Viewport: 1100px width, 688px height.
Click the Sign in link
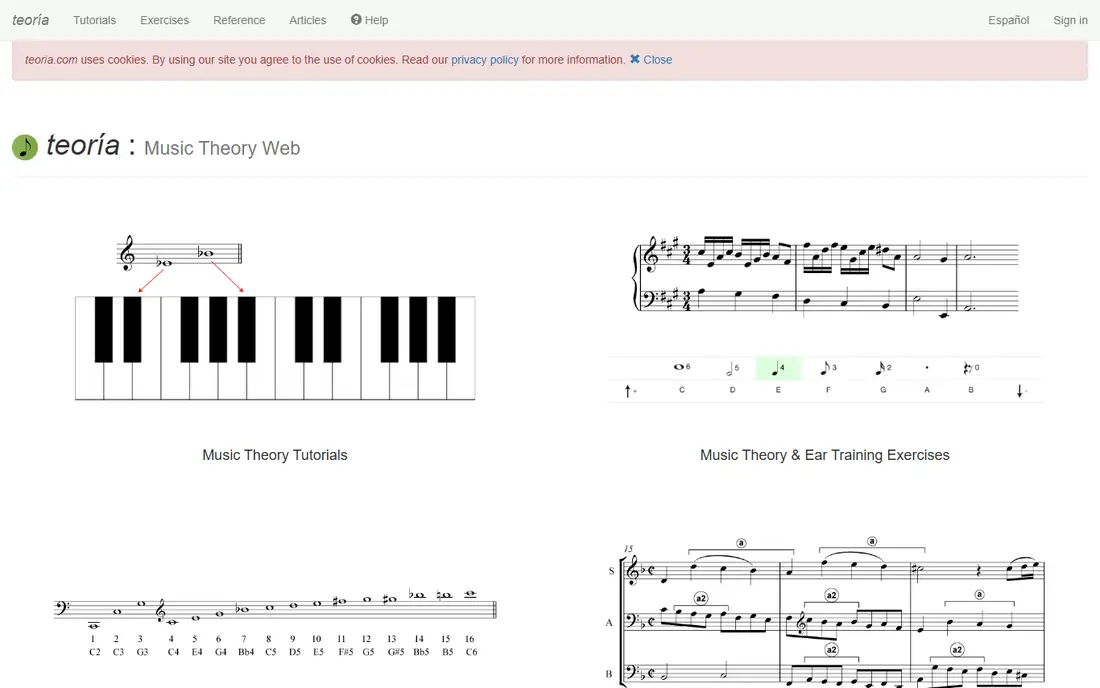pyautogui.click(x=1070, y=20)
